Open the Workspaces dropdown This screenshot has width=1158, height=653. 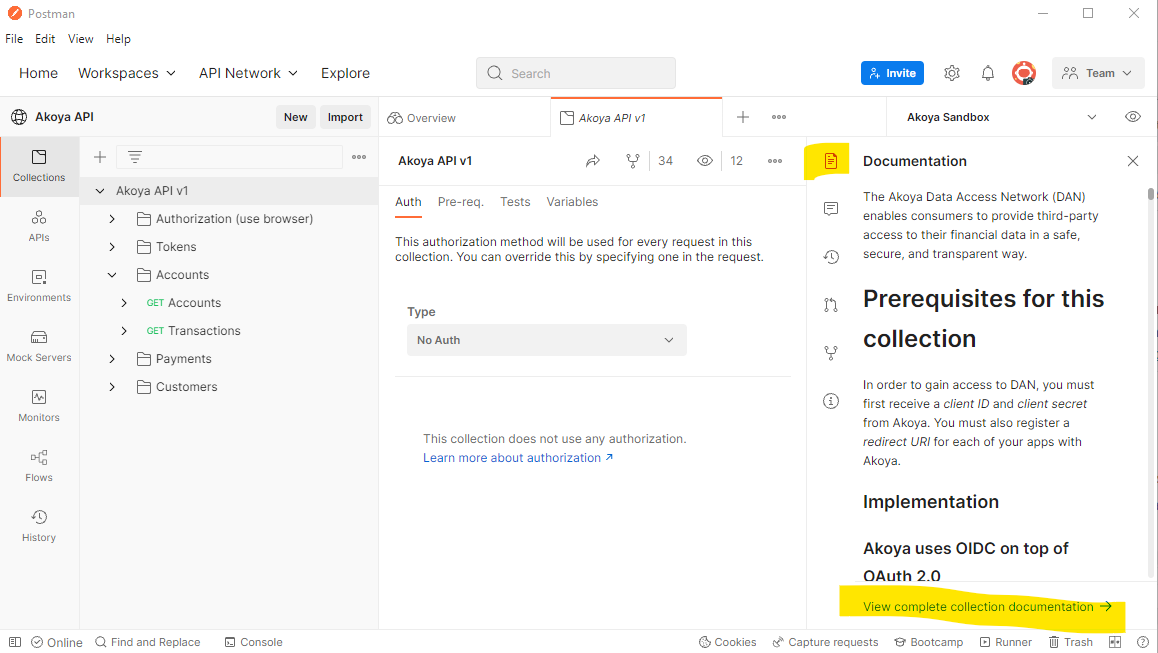127,73
